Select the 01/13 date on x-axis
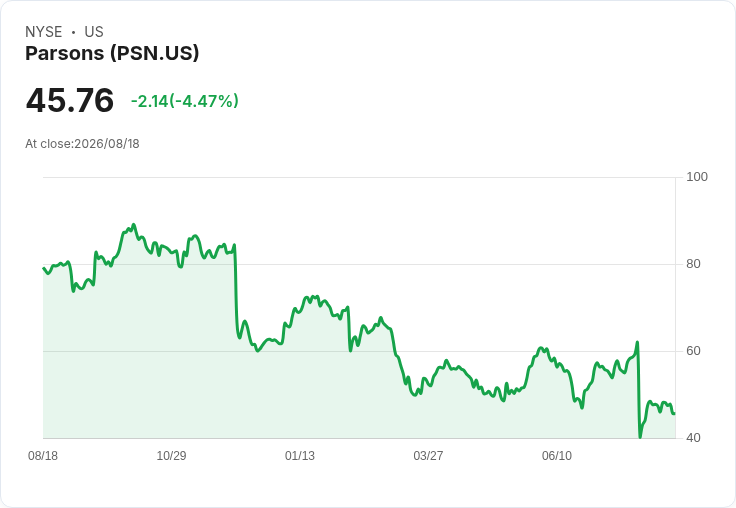This screenshot has width=736, height=508. [300, 456]
